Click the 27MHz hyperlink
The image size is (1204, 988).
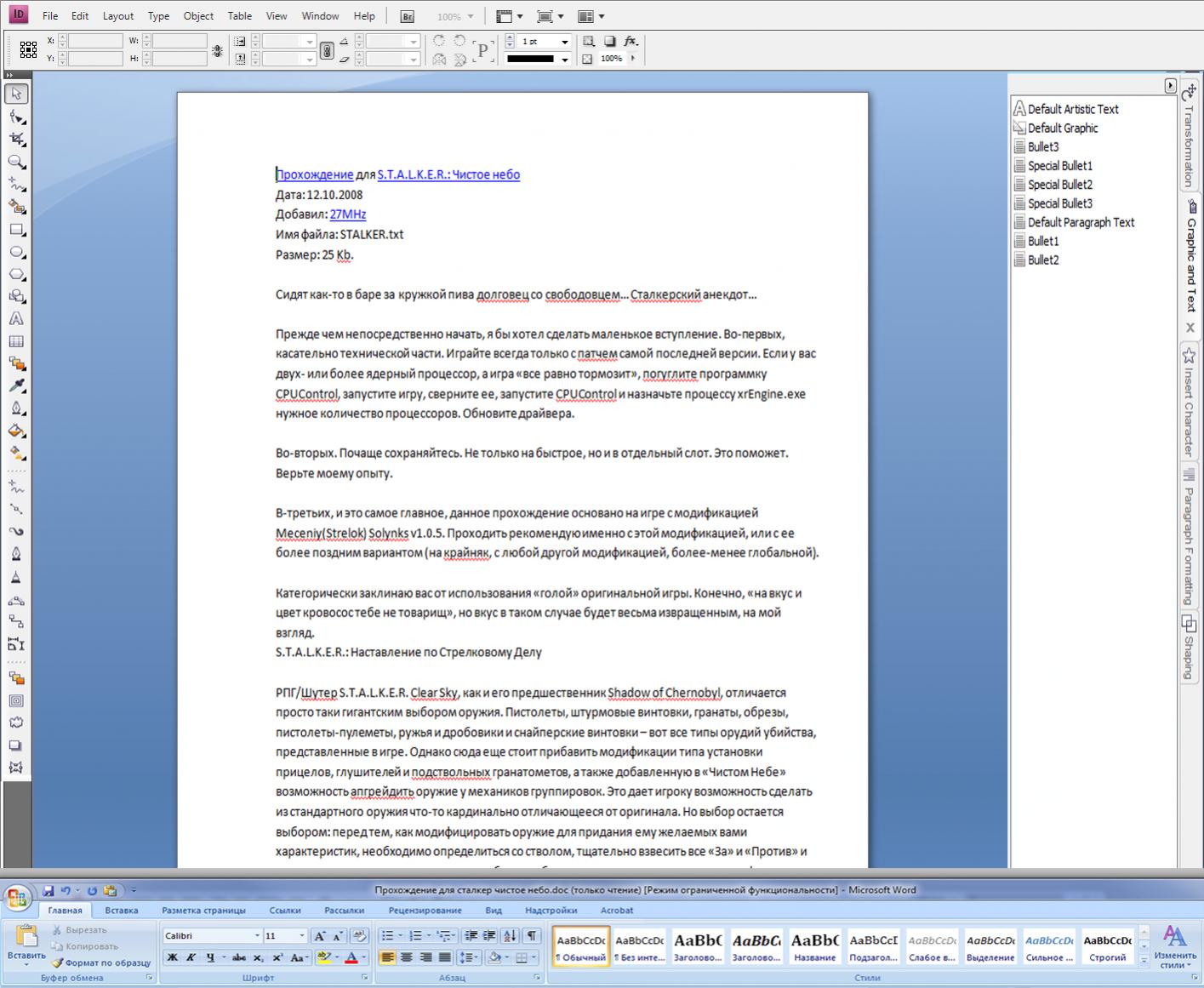click(348, 214)
